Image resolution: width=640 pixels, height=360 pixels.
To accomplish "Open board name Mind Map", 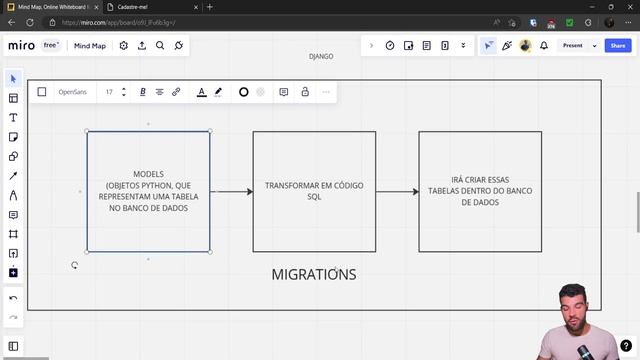I will 90,46.
